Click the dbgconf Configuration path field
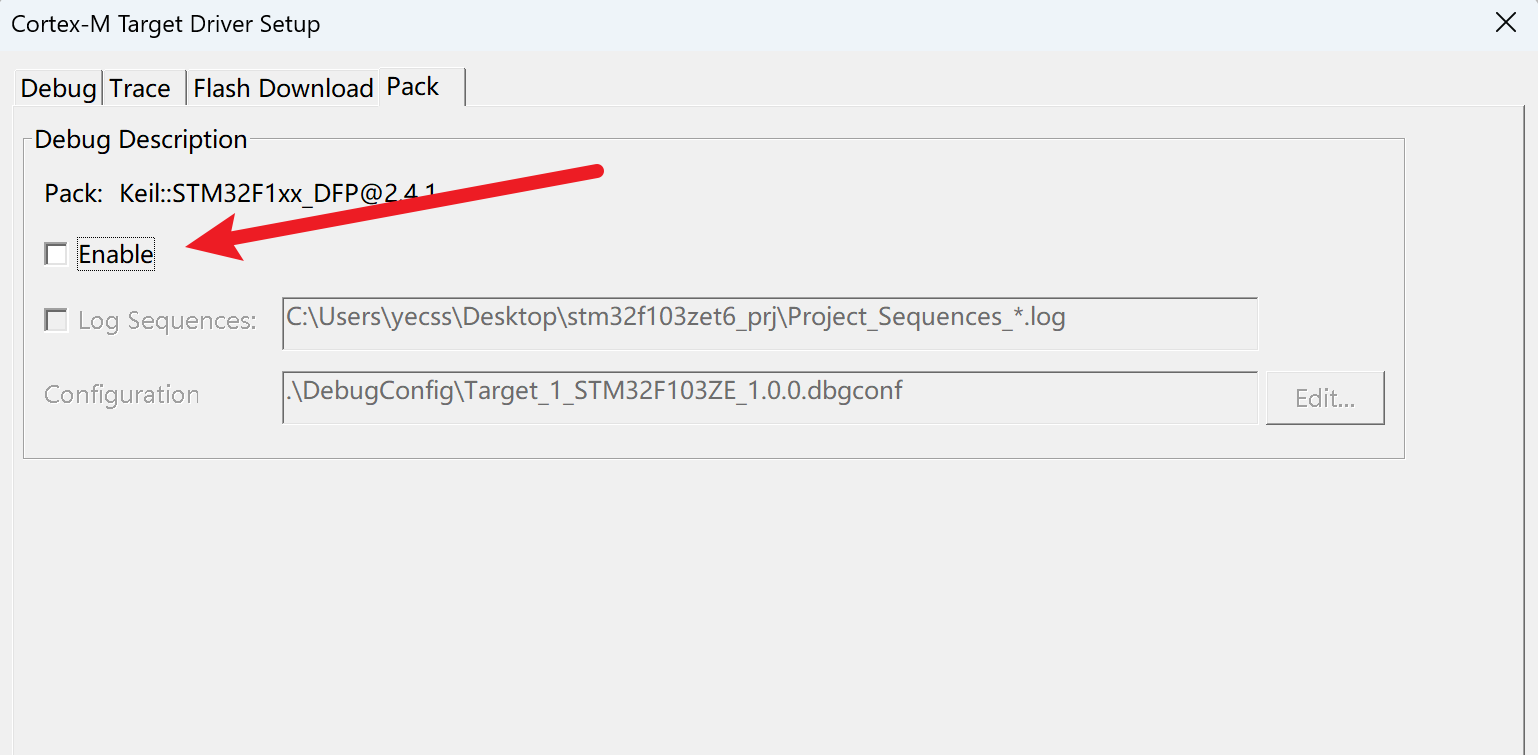The height and width of the screenshot is (755, 1538). tap(769, 397)
